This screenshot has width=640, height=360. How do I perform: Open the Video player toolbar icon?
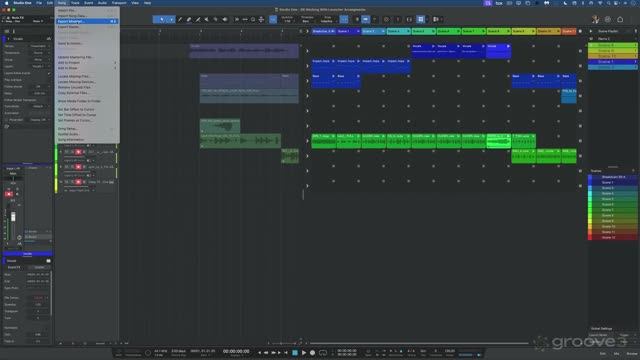point(436,19)
